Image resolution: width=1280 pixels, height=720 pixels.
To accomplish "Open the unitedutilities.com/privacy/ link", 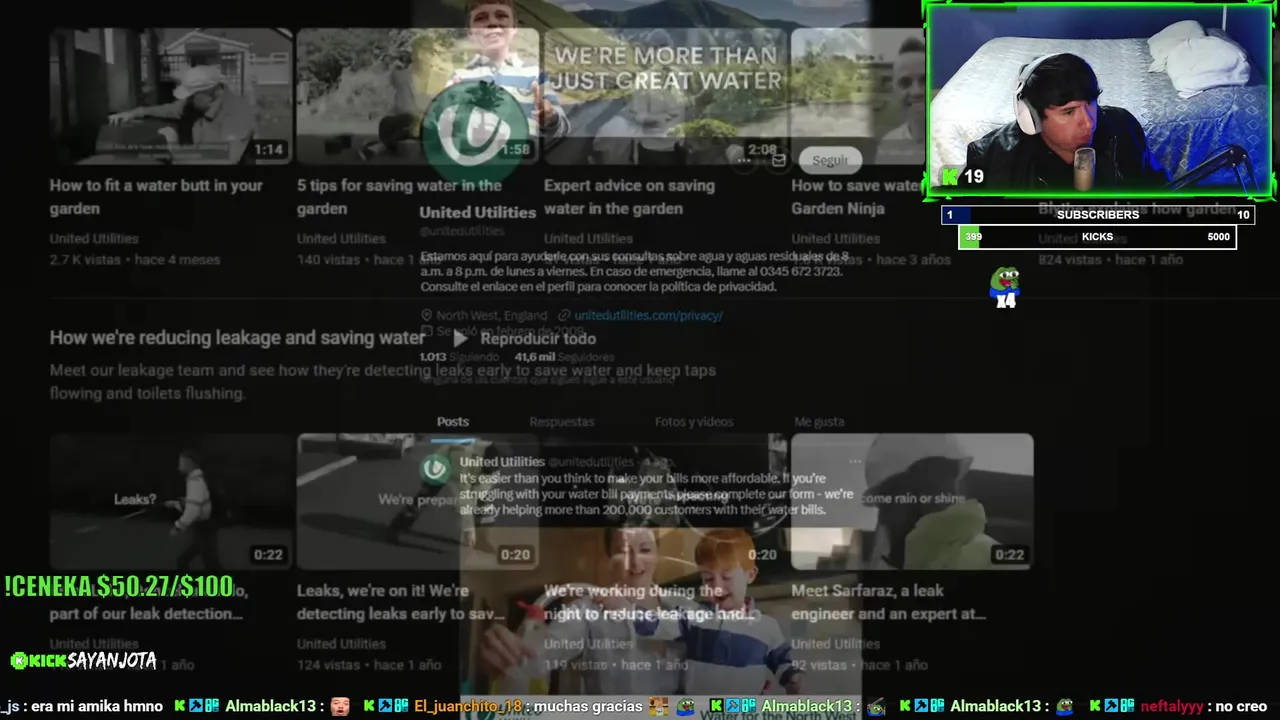I will [x=648, y=315].
